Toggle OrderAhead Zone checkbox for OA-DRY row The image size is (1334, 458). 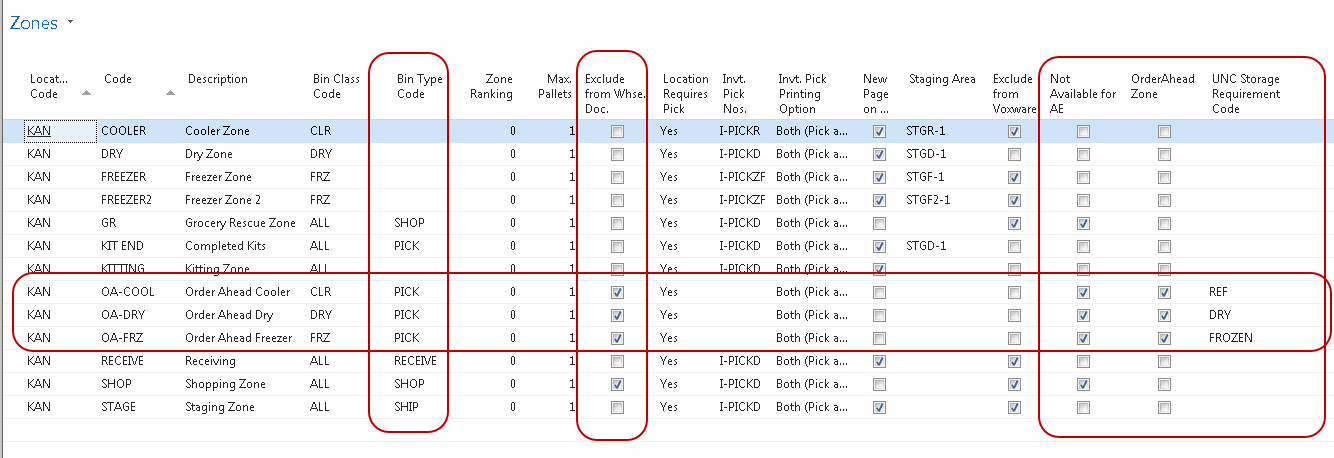(x=1164, y=315)
